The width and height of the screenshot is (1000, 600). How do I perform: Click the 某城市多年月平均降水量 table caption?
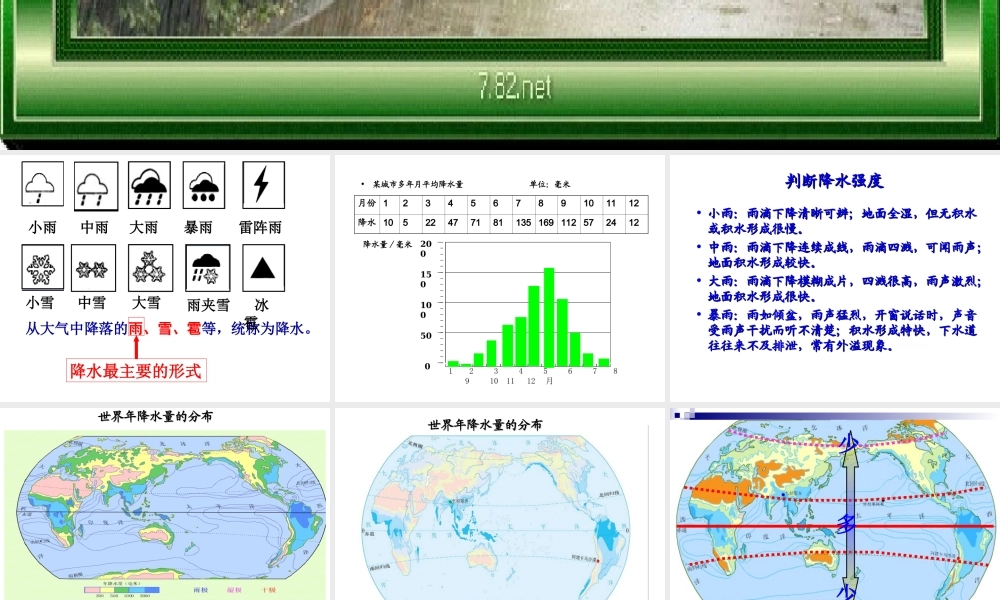418,184
